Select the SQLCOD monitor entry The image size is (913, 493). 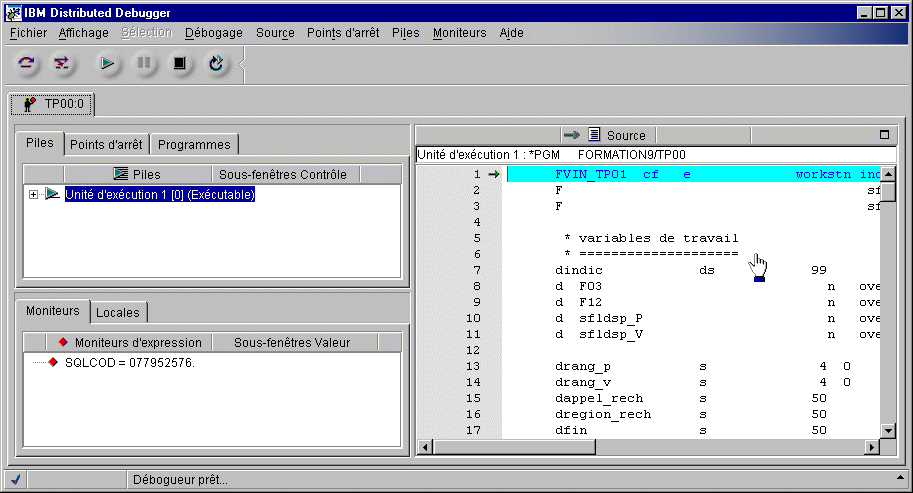click(129, 362)
